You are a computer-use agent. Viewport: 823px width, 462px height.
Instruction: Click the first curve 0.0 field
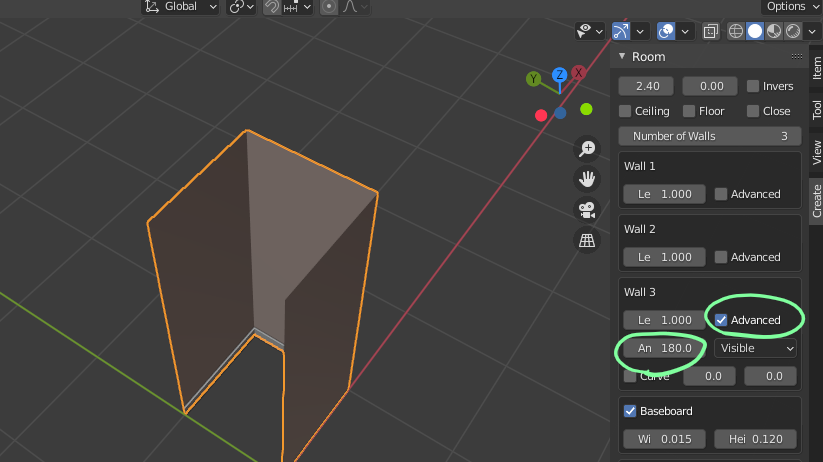coord(709,376)
